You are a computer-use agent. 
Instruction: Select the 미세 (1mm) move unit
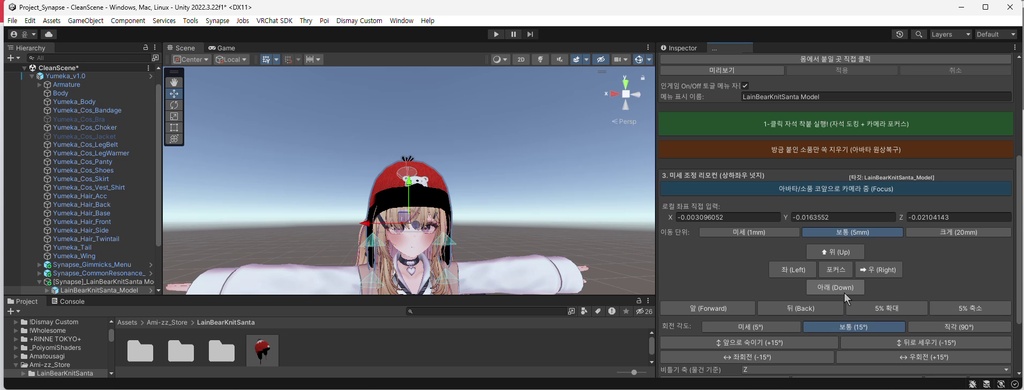click(749, 232)
